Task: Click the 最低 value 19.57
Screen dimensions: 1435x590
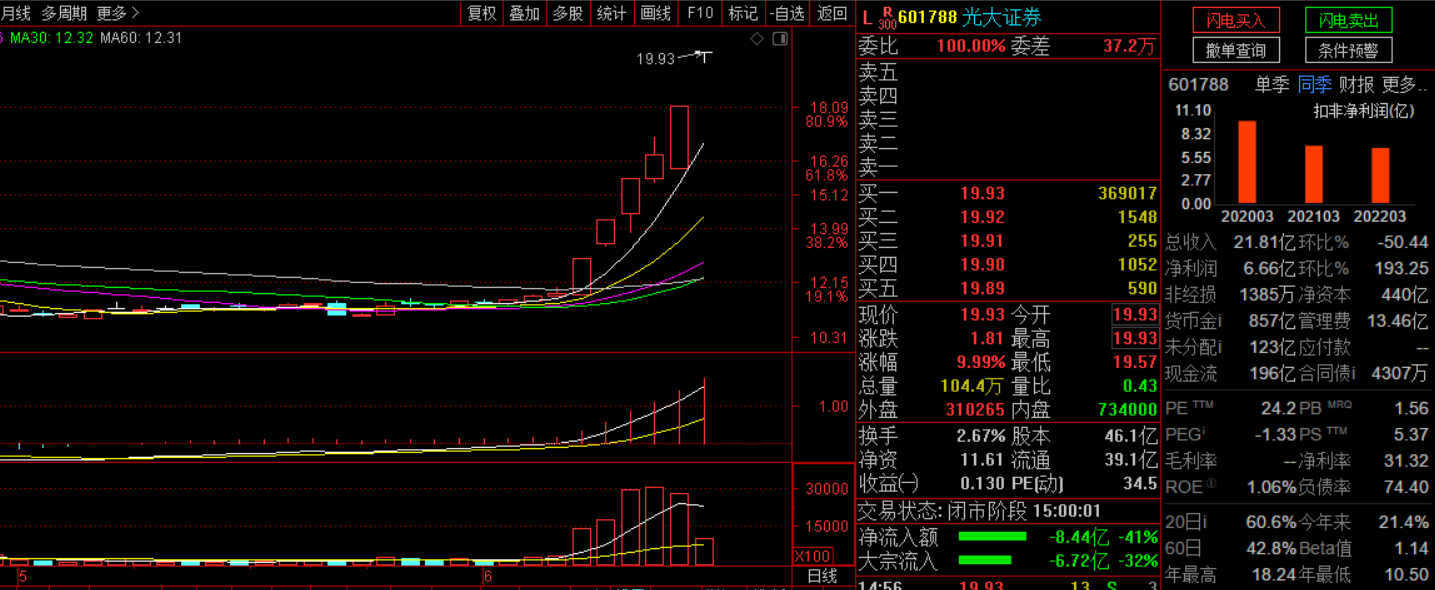Action: 1135,362
